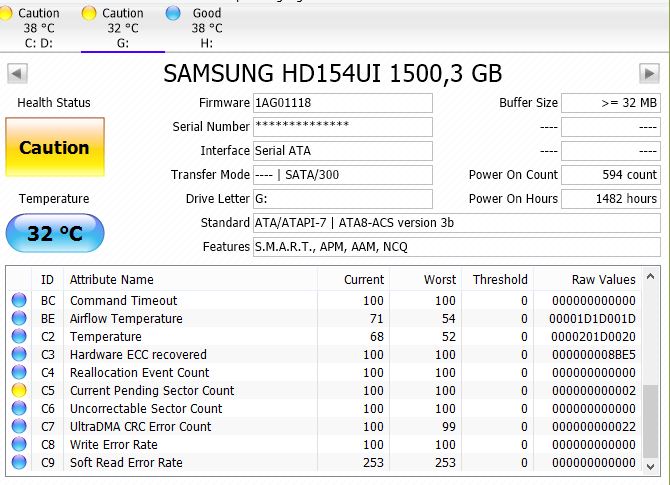Click raw value 0000201D0020
This screenshot has height=485, width=670.
593,337
